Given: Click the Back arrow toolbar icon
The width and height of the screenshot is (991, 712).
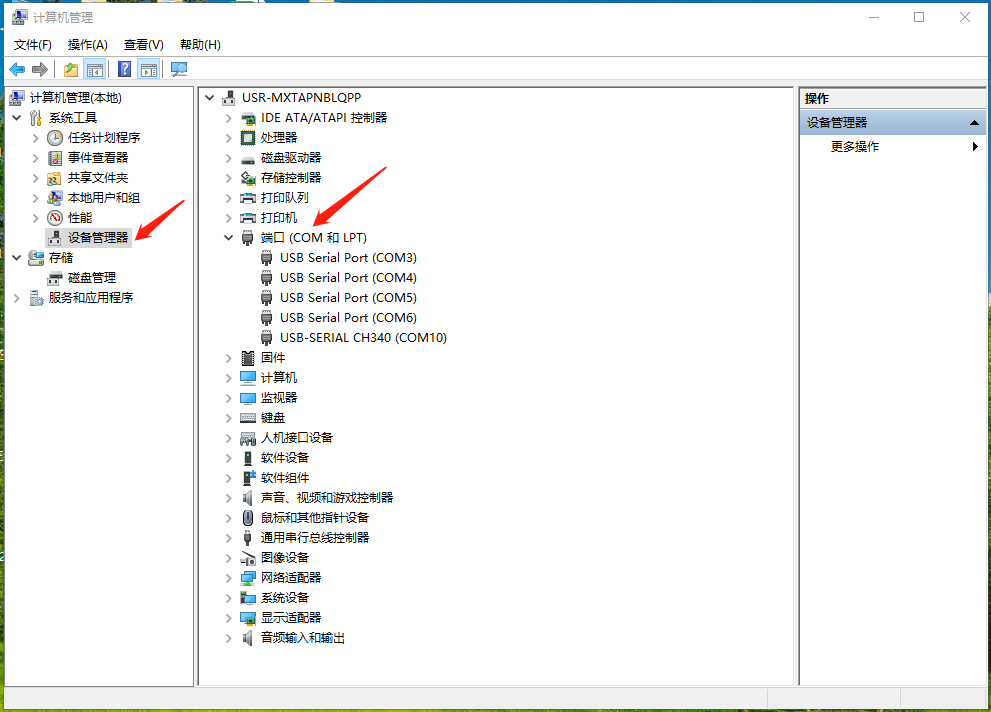Looking at the screenshot, I should click(17, 69).
